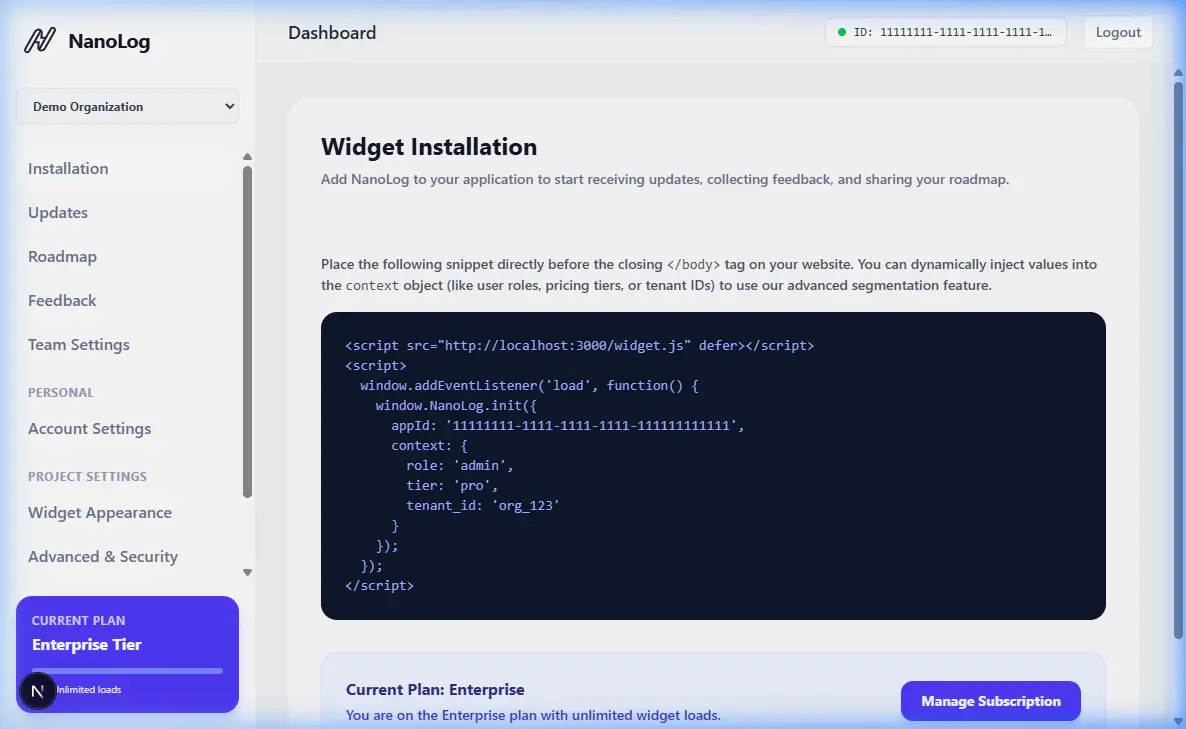Click the sidebar scroll up arrow
1186x729 pixels.
[x=247, y=156]
